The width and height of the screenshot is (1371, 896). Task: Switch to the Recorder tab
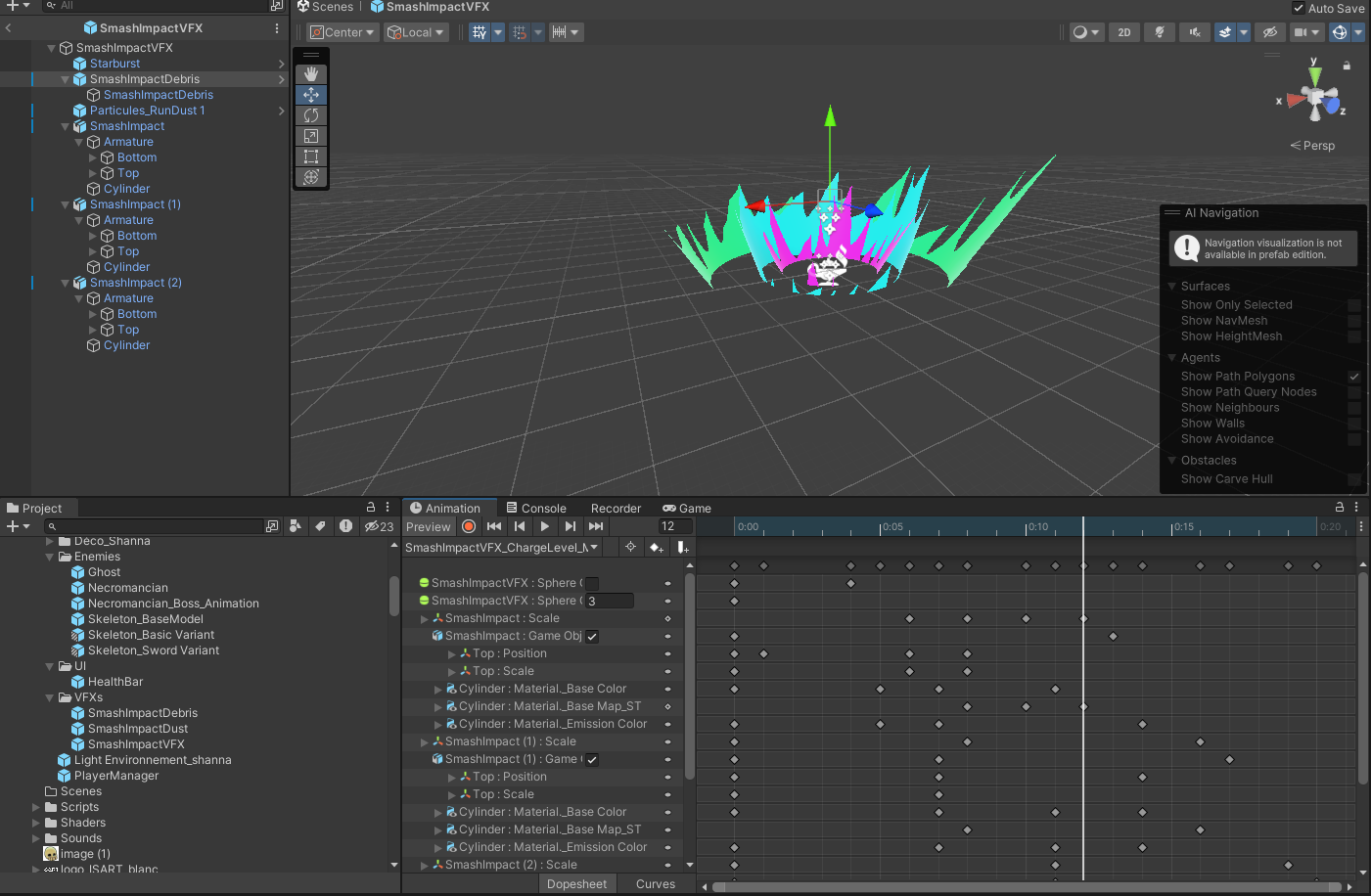[616, 508]
